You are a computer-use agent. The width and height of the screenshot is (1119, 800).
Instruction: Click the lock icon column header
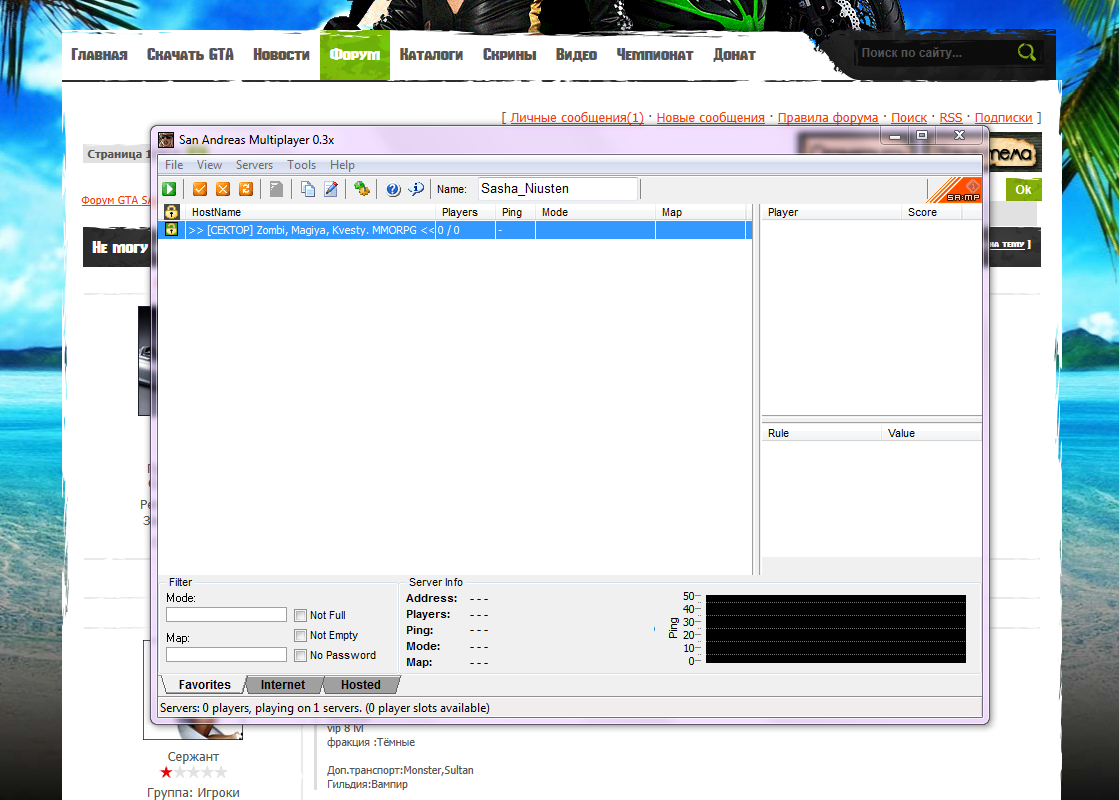pos(171,212)
